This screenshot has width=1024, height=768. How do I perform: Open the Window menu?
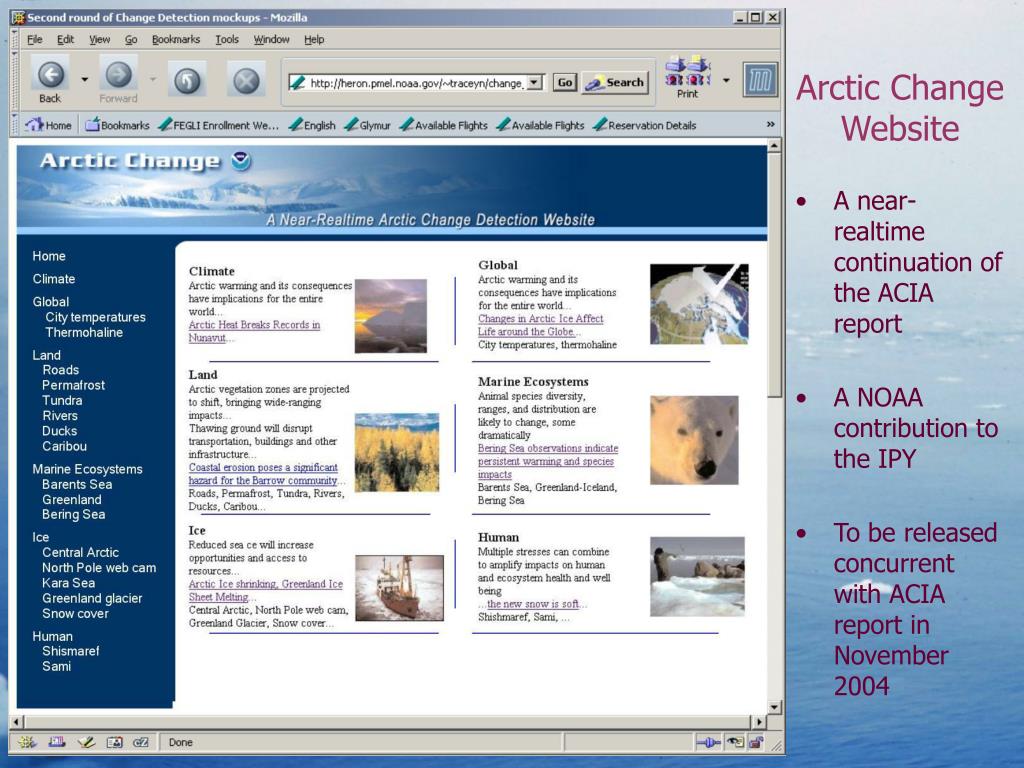272,39
